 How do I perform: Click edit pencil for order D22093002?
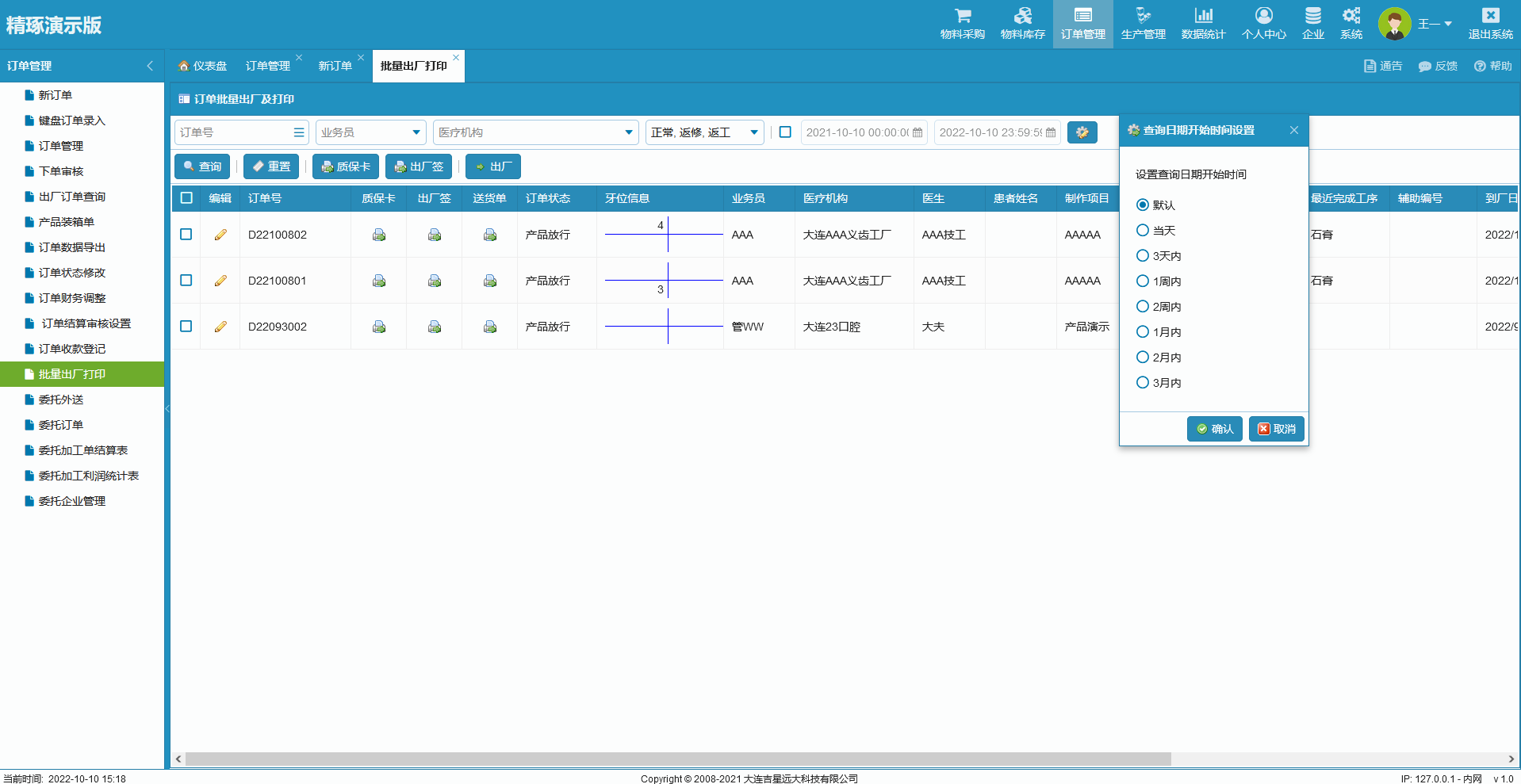click(x=220, y=327)
